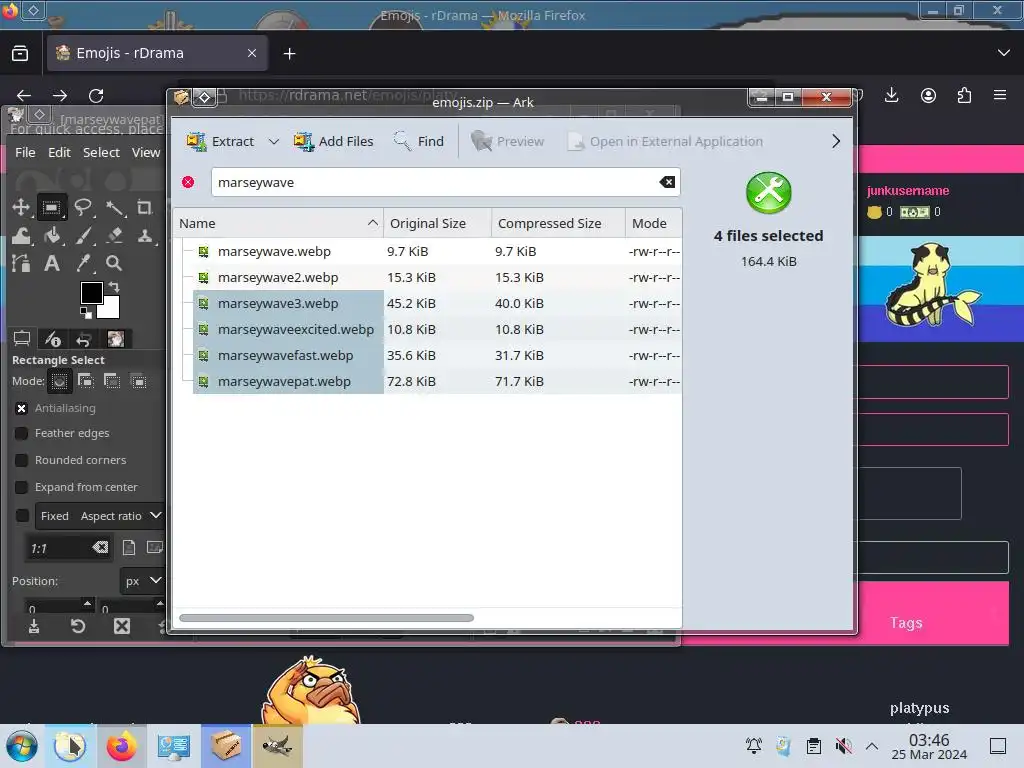
Task: Open new Firefox tab
Action: 289,54
